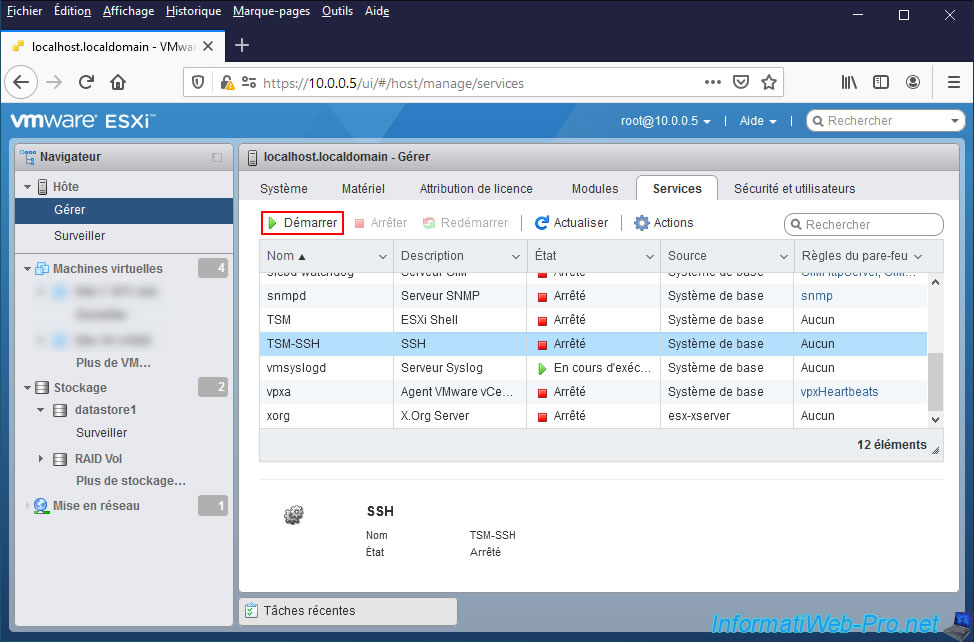Select the vmsyslogd service row
The width and height of the screenshot is (974, 642).
593,368
